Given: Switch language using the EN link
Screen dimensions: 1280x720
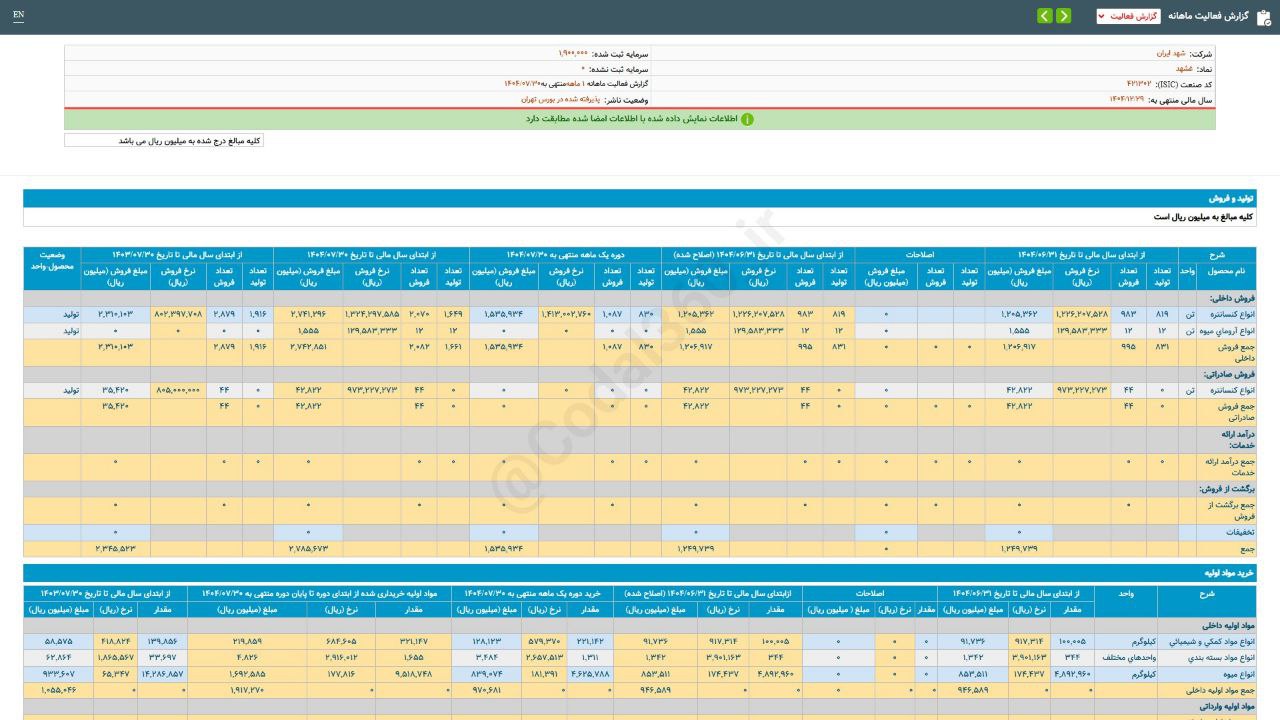Looking at the screenshot, I should click(18, 16).
